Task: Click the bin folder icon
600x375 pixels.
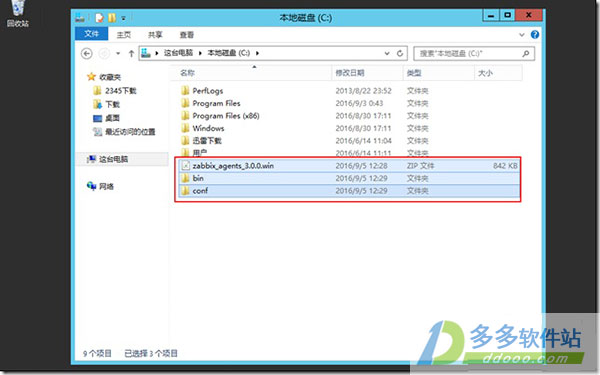Action: (x=185, y=178)
